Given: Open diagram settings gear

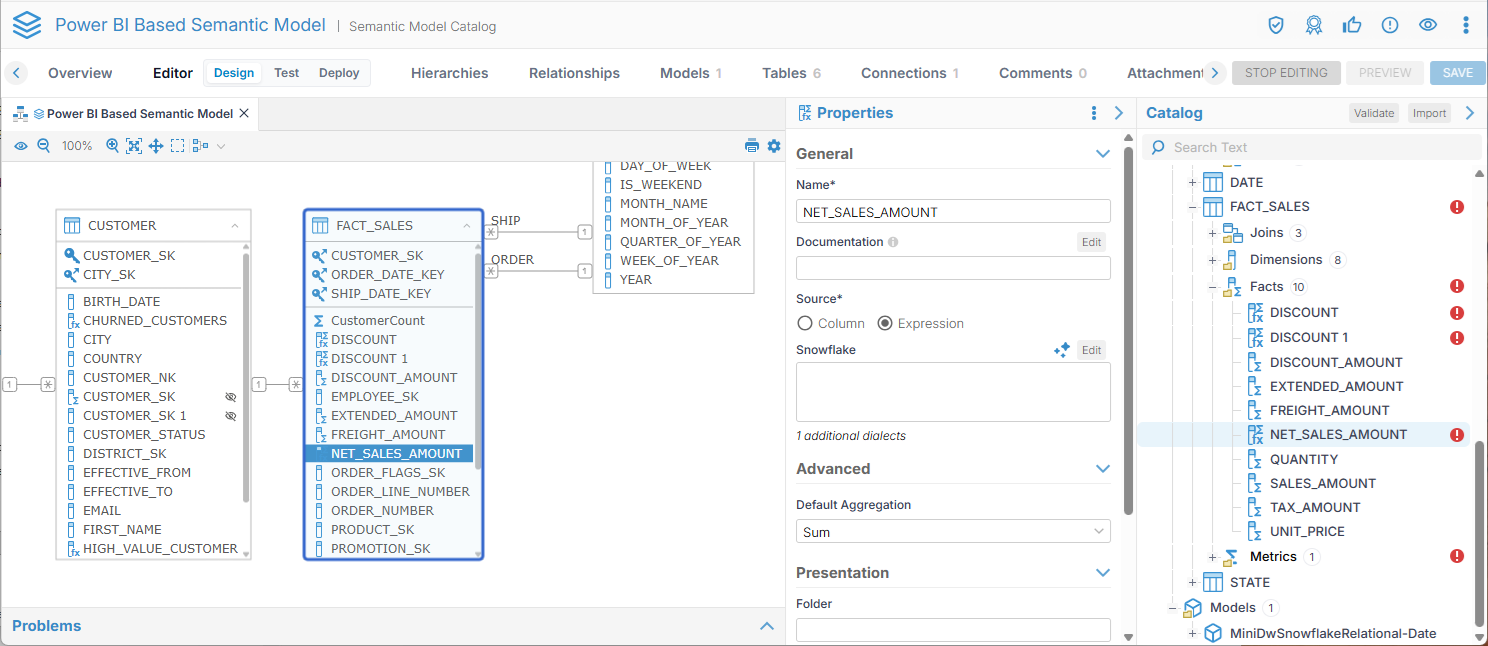Looking at the screenshot, I should [774, 146].
